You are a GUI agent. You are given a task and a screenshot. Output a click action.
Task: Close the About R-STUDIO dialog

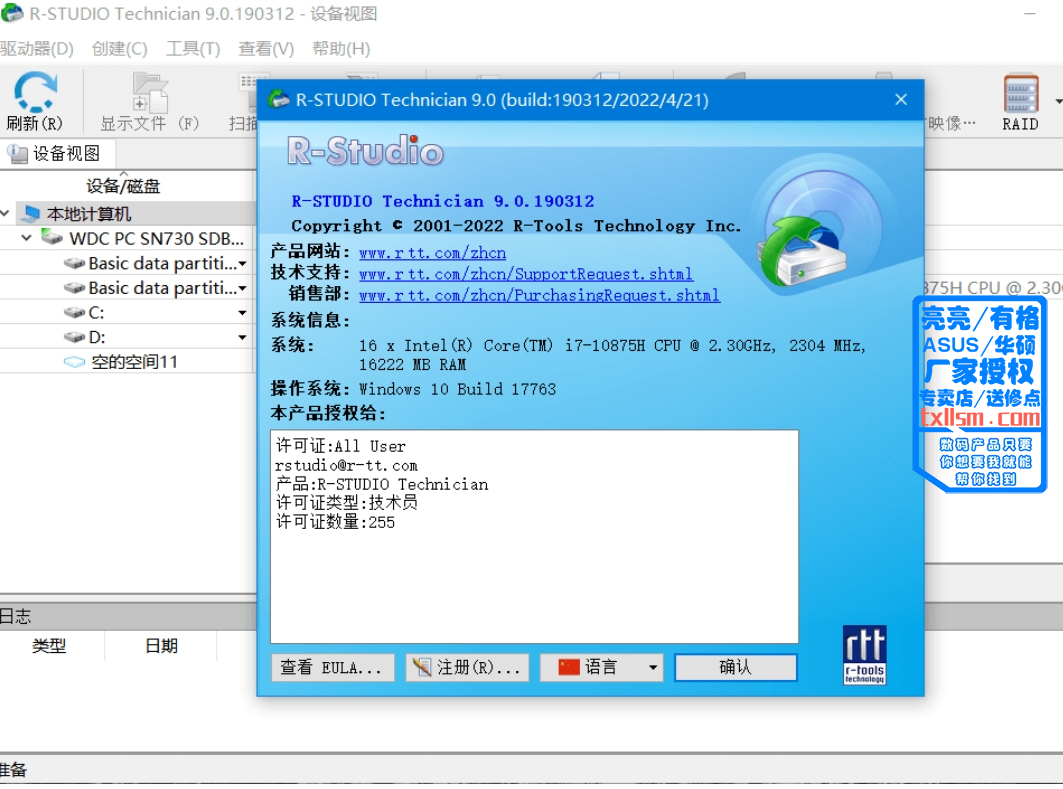[901, 100]
